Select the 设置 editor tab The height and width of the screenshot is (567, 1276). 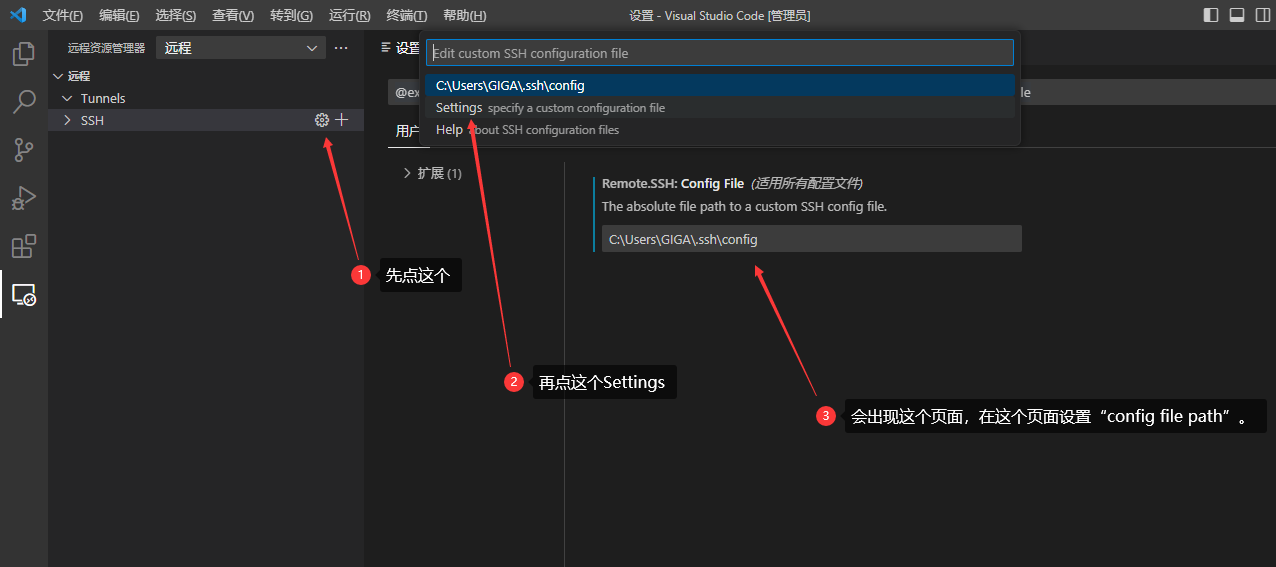coord(401,48)
